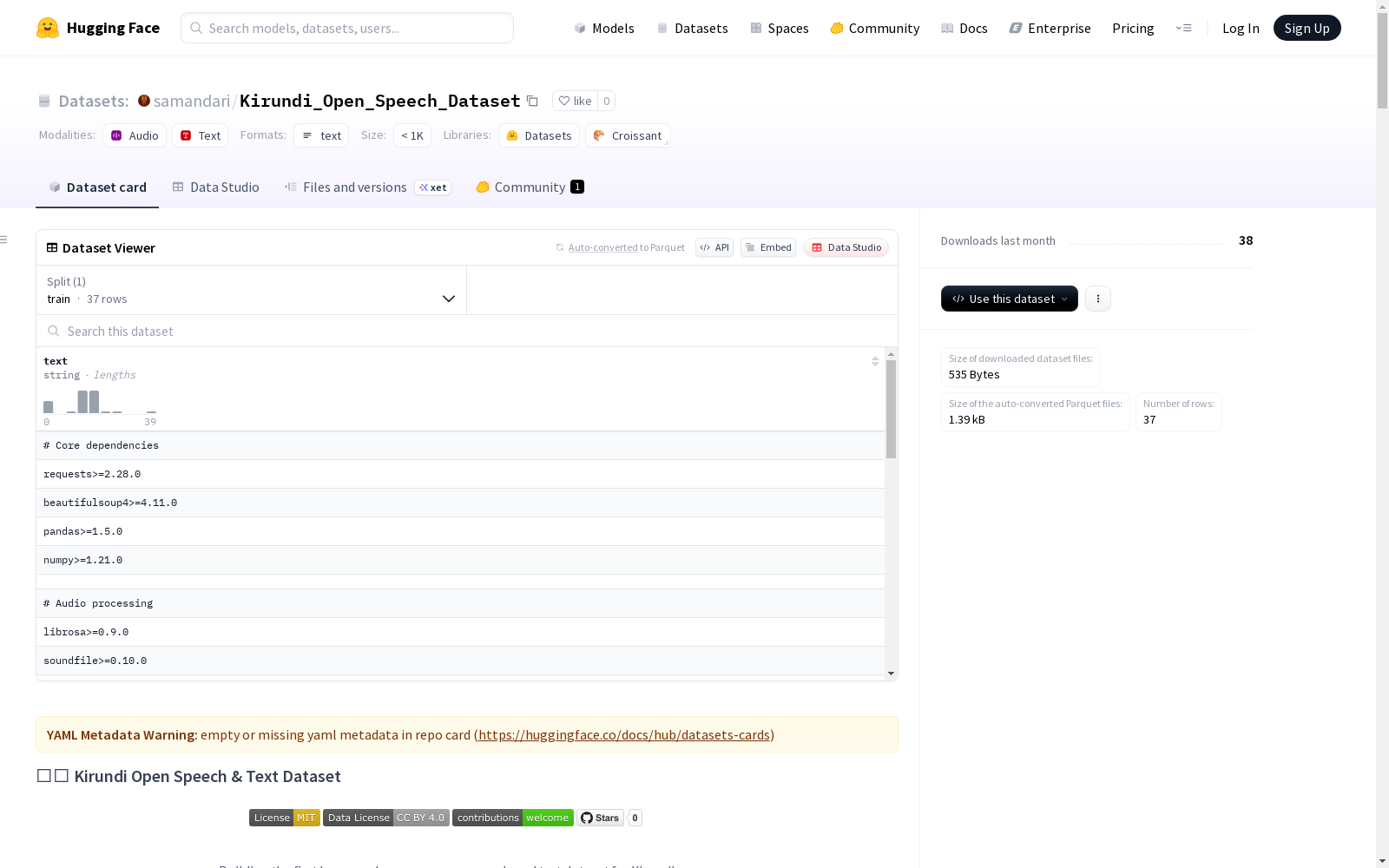Click the sort arrows on text column
The width and height of the screenshot is (1389, 868).
pyautogui.click(x=875, y=361)
